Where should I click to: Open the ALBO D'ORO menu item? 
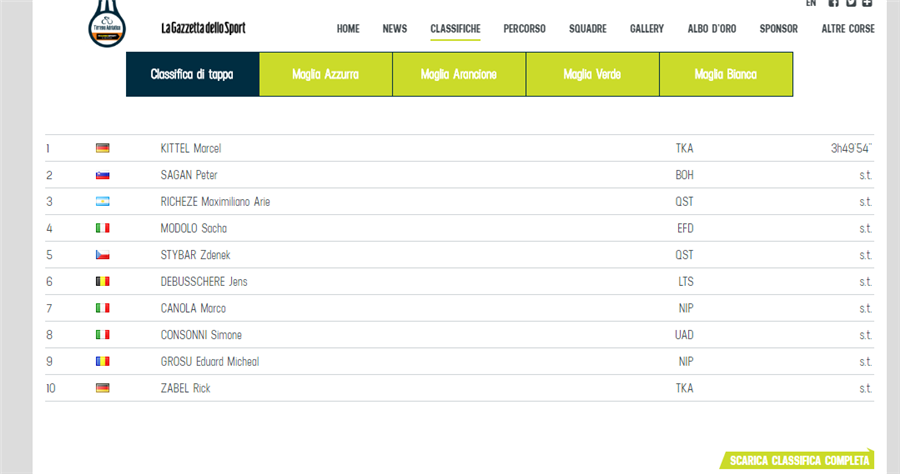(x=712, y=29)
